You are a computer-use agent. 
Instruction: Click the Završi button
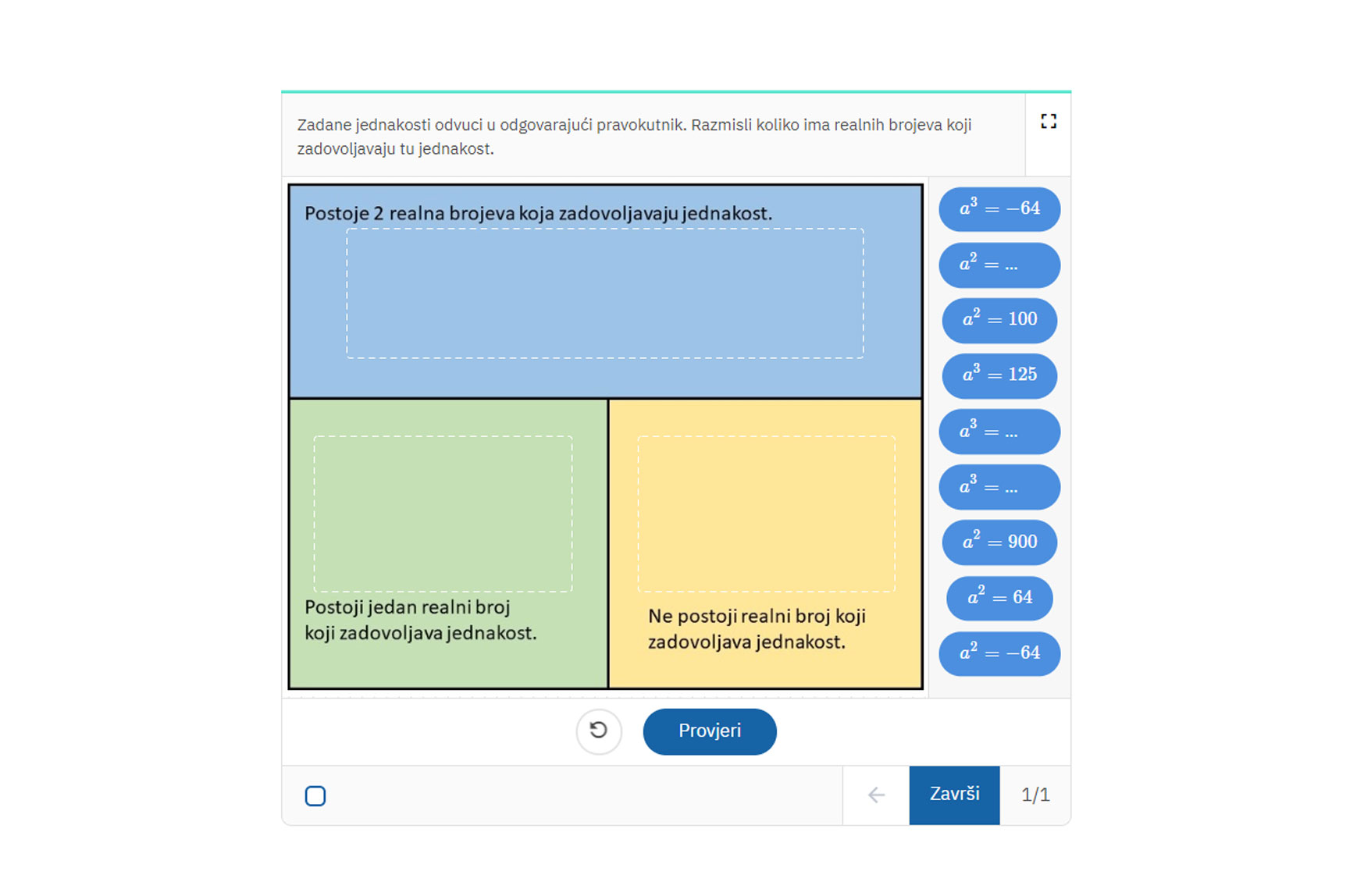pos(954,795)
